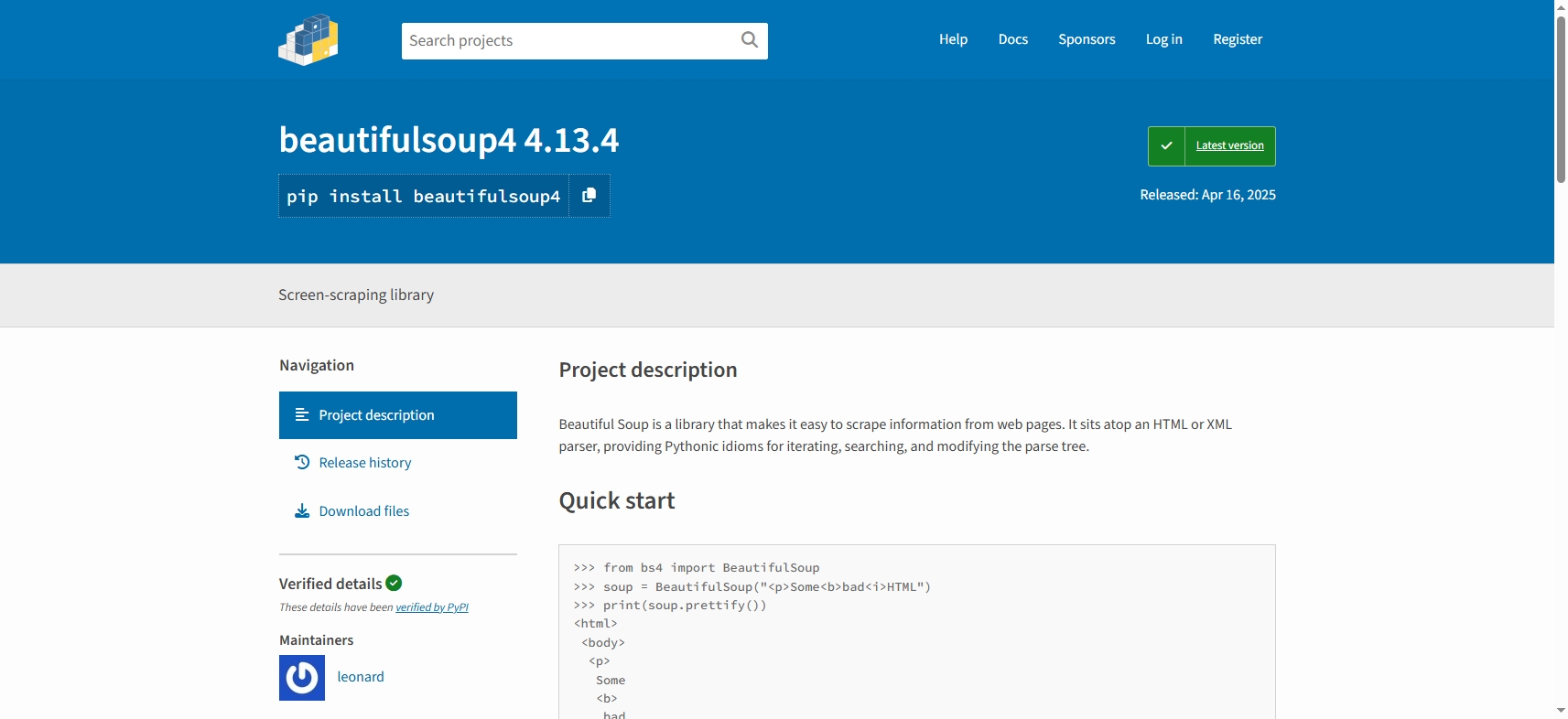The height and width of the screenshot is (719, 1568).
Task: Select the Project description tab
Action: tap(398, 415)
